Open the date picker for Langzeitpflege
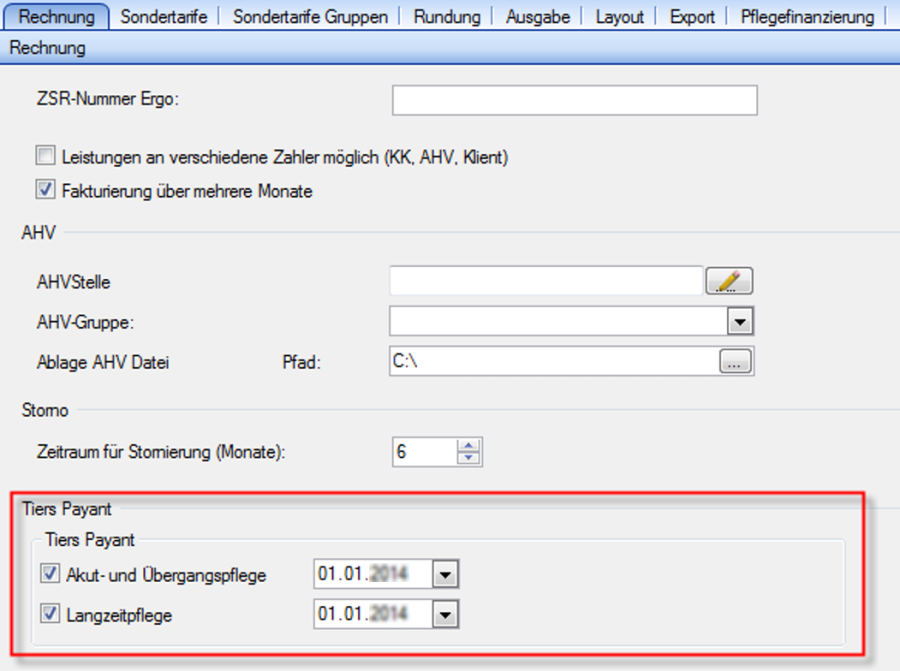 coord(445,614)
